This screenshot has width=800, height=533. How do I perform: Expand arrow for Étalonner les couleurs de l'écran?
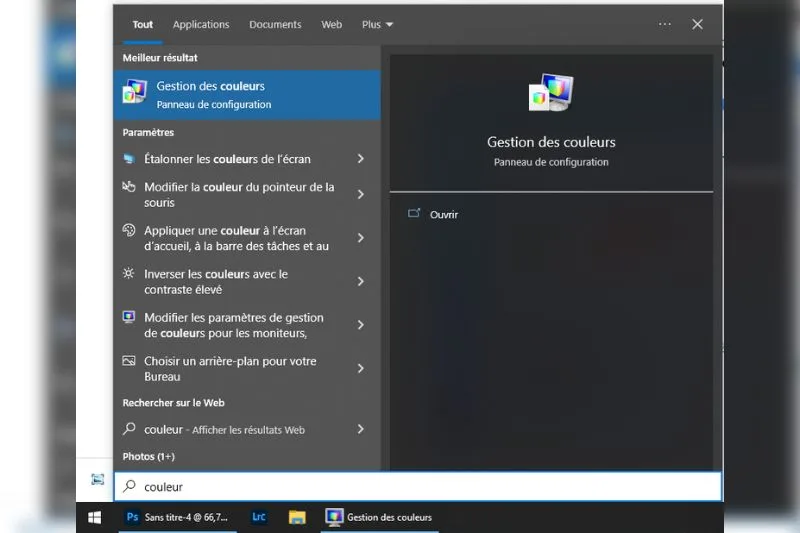[x=361, y=159]
